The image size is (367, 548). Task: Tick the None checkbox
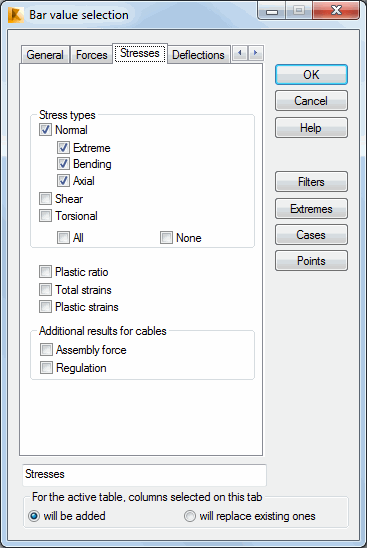(166, 238)
